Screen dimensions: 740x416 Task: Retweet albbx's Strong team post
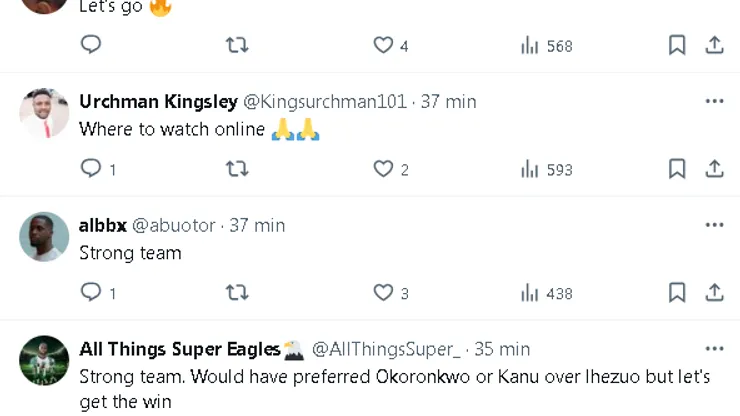point(237,293)
